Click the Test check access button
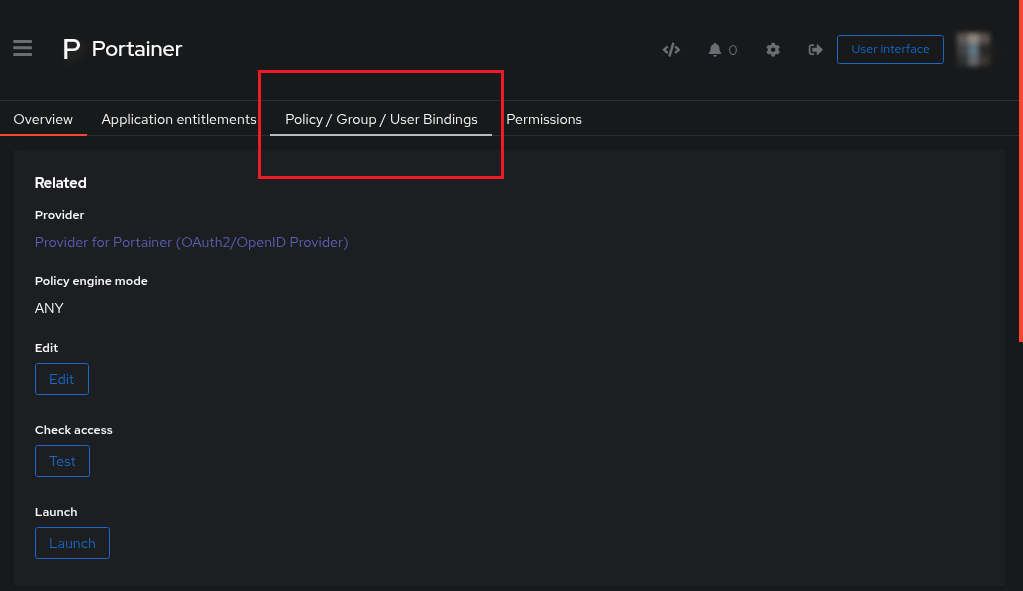Viewport: 1023px width, 591px height. click(x=63, y=461)
